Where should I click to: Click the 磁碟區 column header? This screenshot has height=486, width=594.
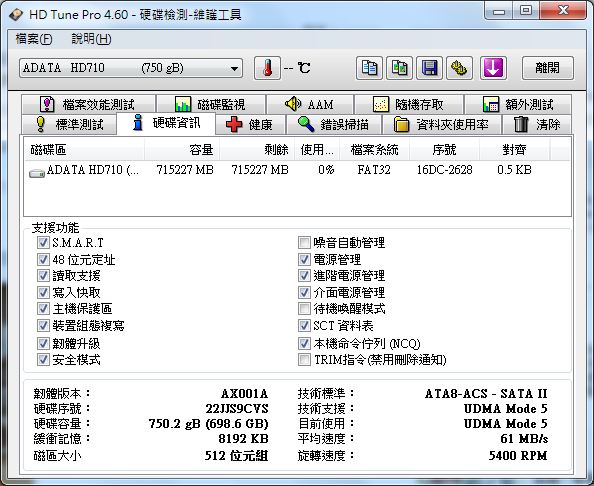84,150
